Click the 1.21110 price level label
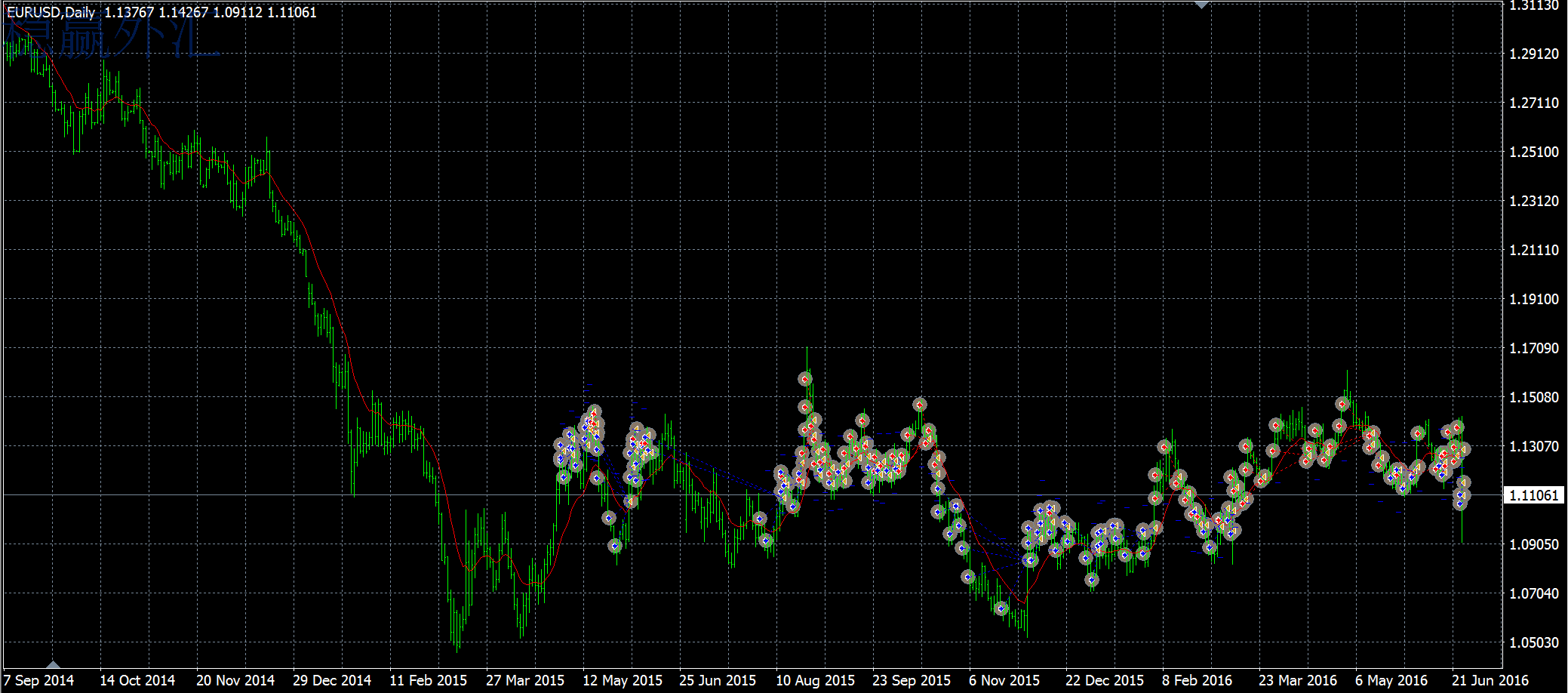Screen dimensions: 1568x693 pyautogui.click(x=1534, y=250)
